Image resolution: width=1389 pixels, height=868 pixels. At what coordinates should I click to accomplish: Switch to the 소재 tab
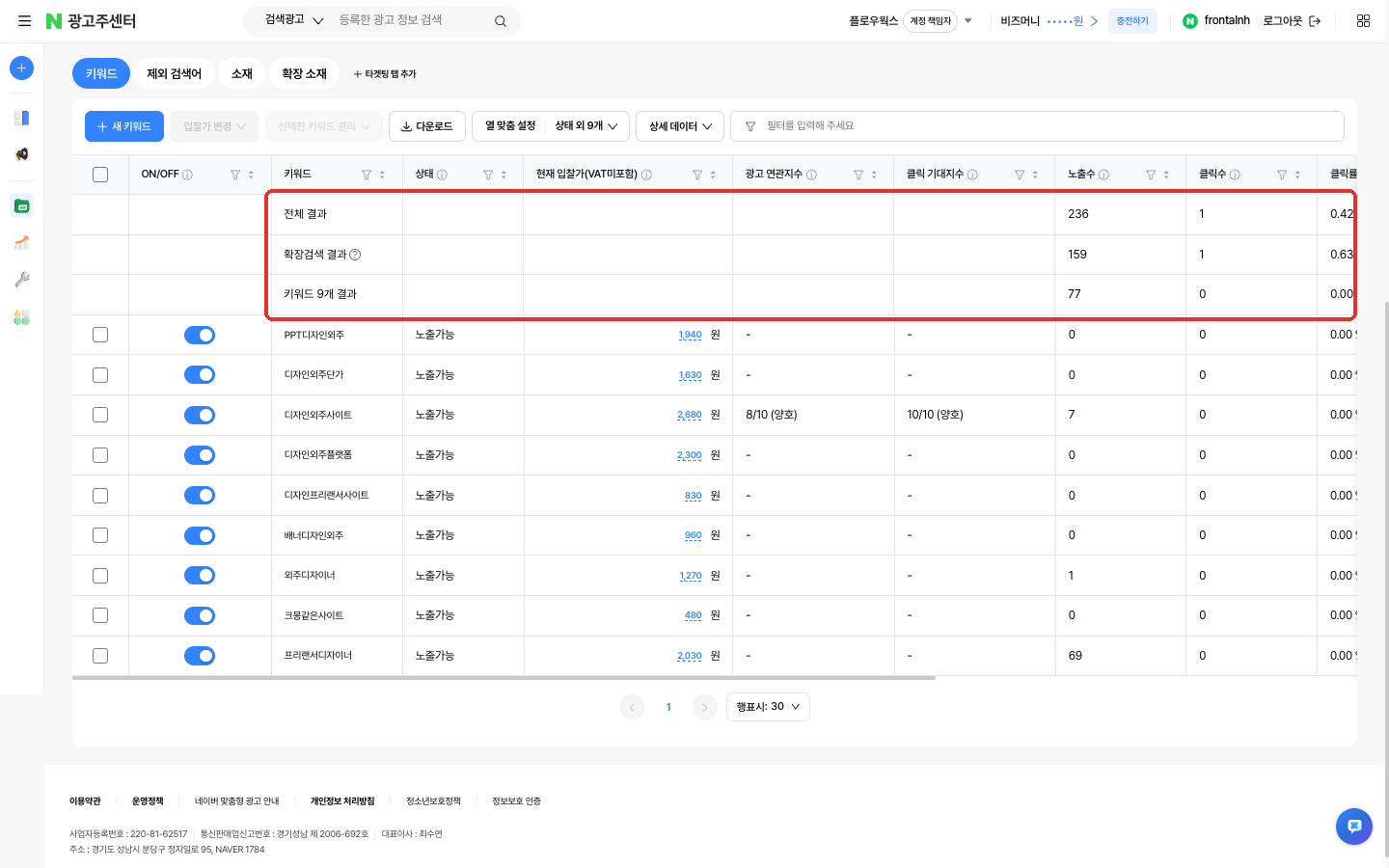pos(242,73)
